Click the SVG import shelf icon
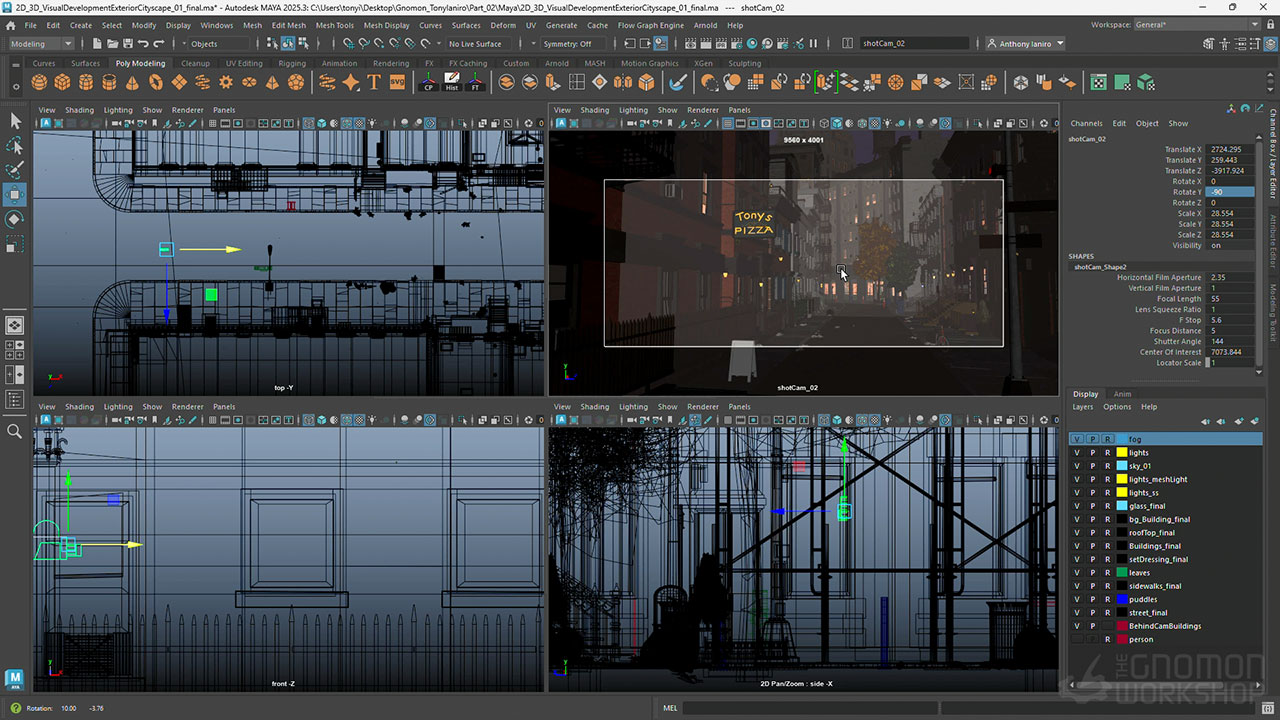 [397, 82]
